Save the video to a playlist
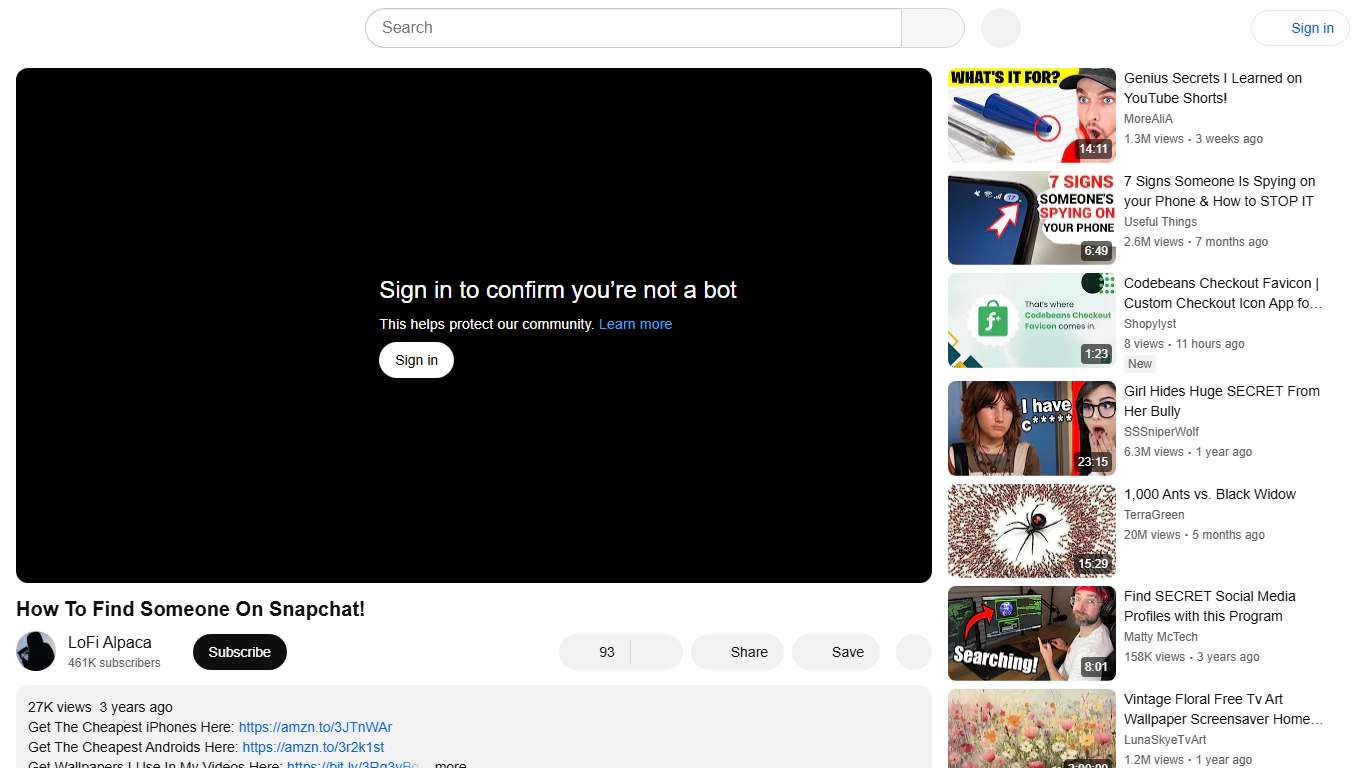Screen dimensions: 1366x768 [835, 651]
